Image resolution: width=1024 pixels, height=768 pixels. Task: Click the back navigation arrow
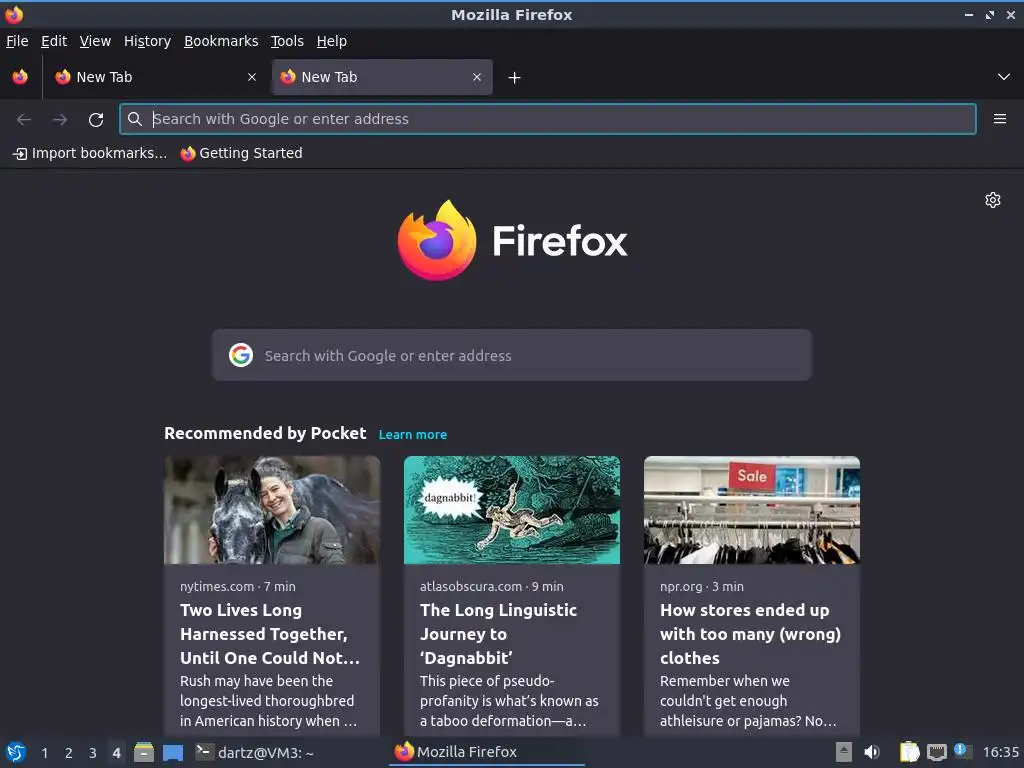[24, 120]
